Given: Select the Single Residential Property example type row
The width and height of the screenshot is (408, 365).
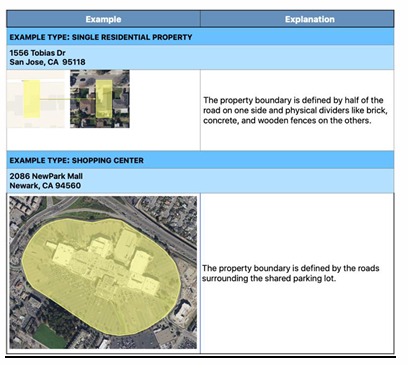Looking at the screenshot, I should [x=200, y=37].
